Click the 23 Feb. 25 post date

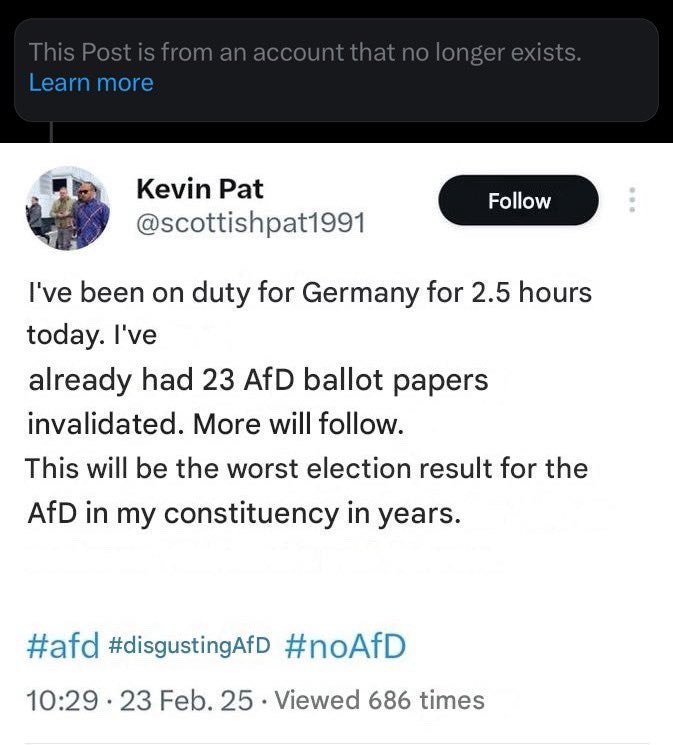[x=186, y=701]
